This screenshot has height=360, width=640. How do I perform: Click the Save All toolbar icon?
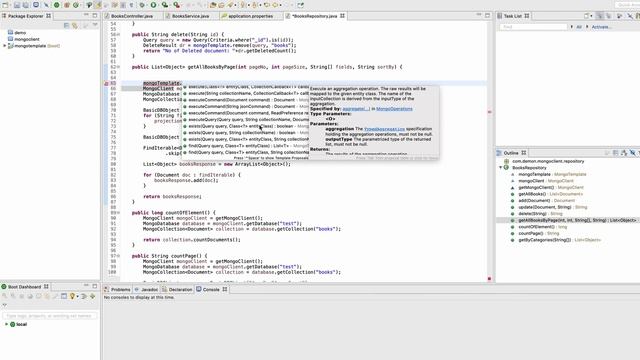25,5
